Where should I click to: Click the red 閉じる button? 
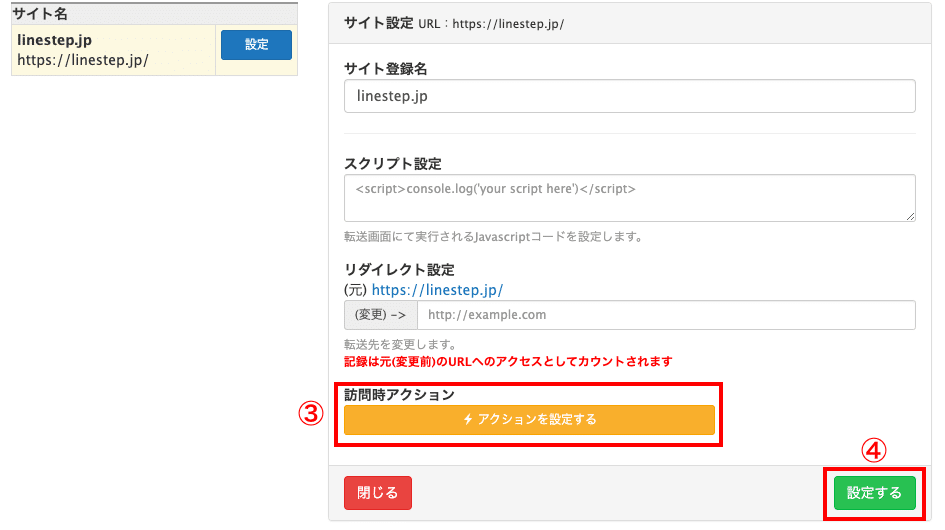[377, 493]
